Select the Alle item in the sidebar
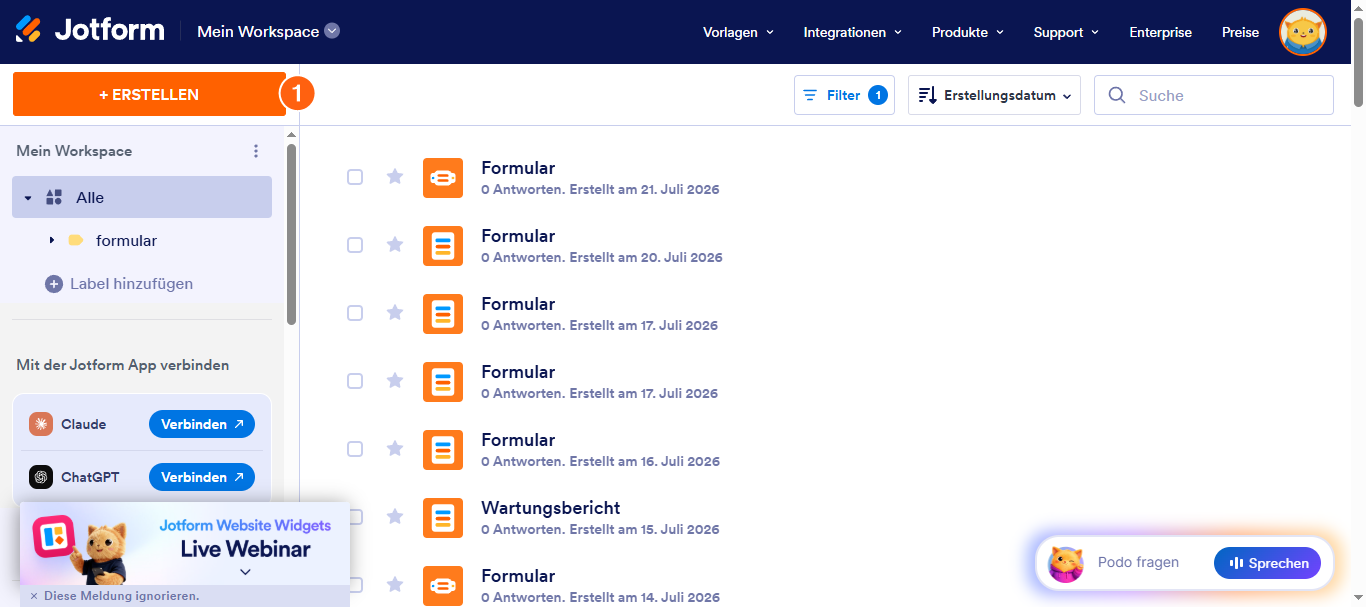 (142, 197)
